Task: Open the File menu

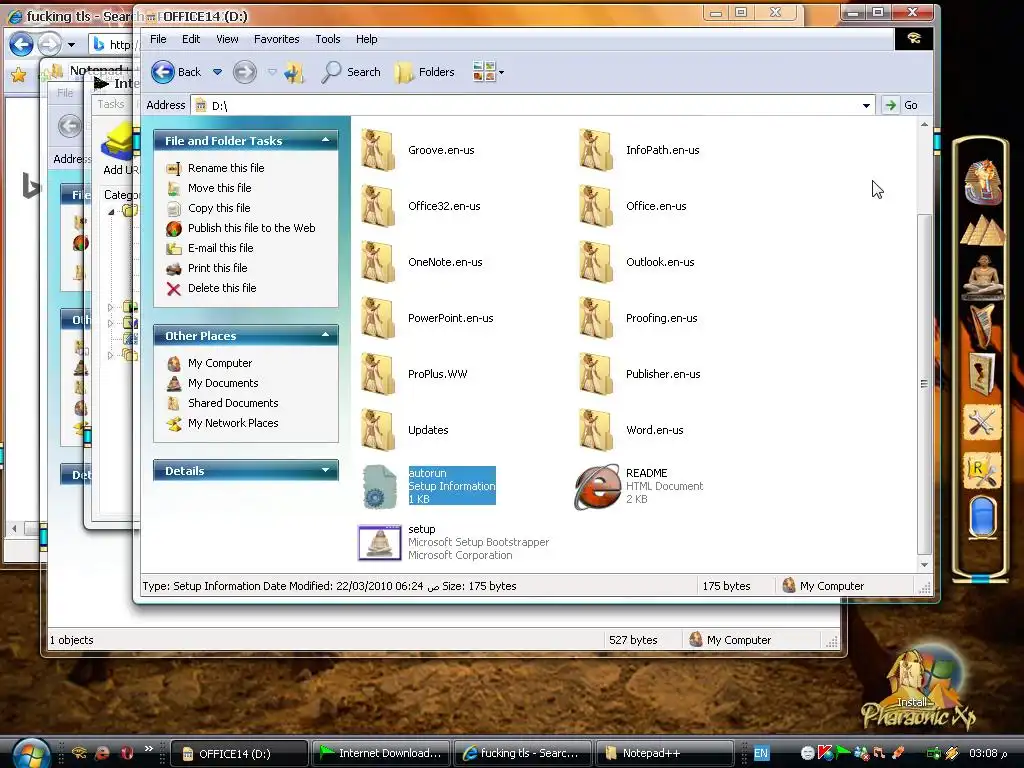Action: click(158, 39)
